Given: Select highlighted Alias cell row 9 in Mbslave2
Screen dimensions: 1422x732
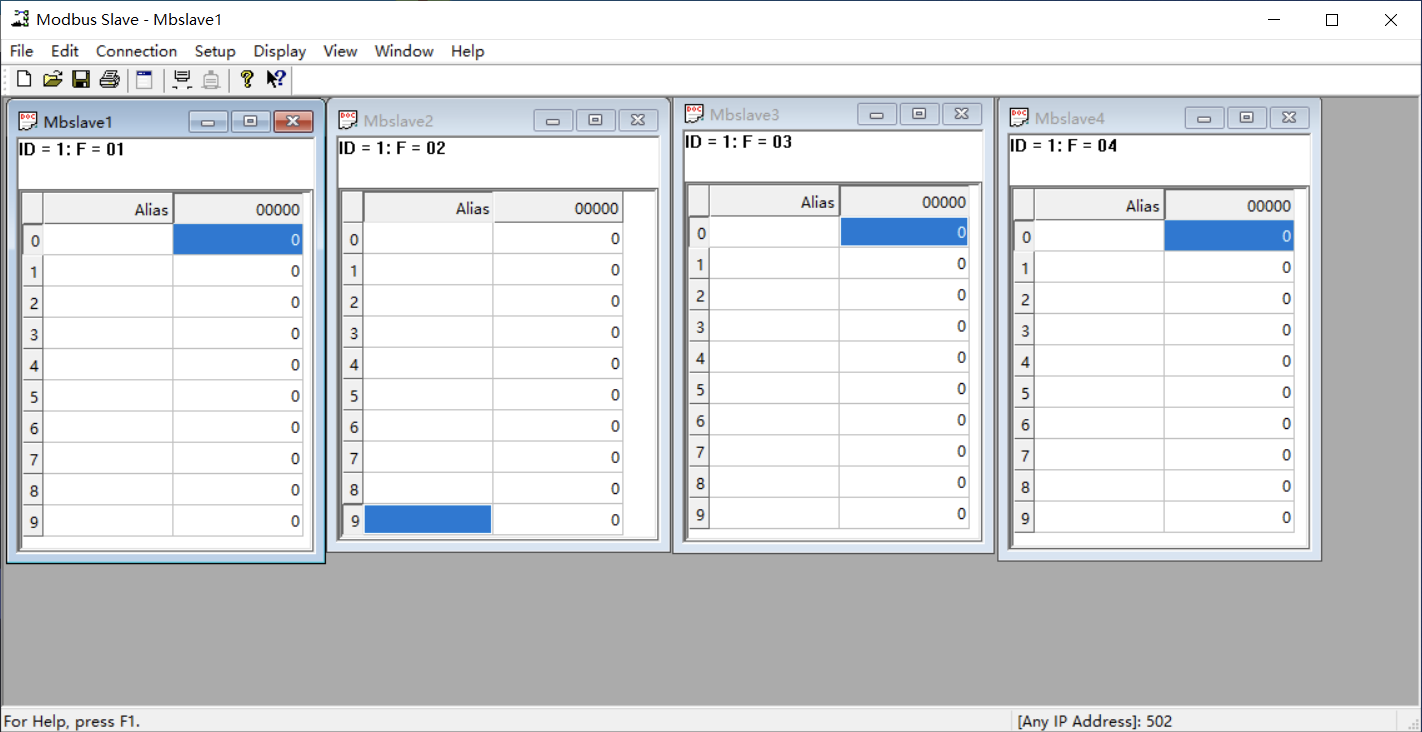Looking at the screenshot, I should click(x=428, y=519).
